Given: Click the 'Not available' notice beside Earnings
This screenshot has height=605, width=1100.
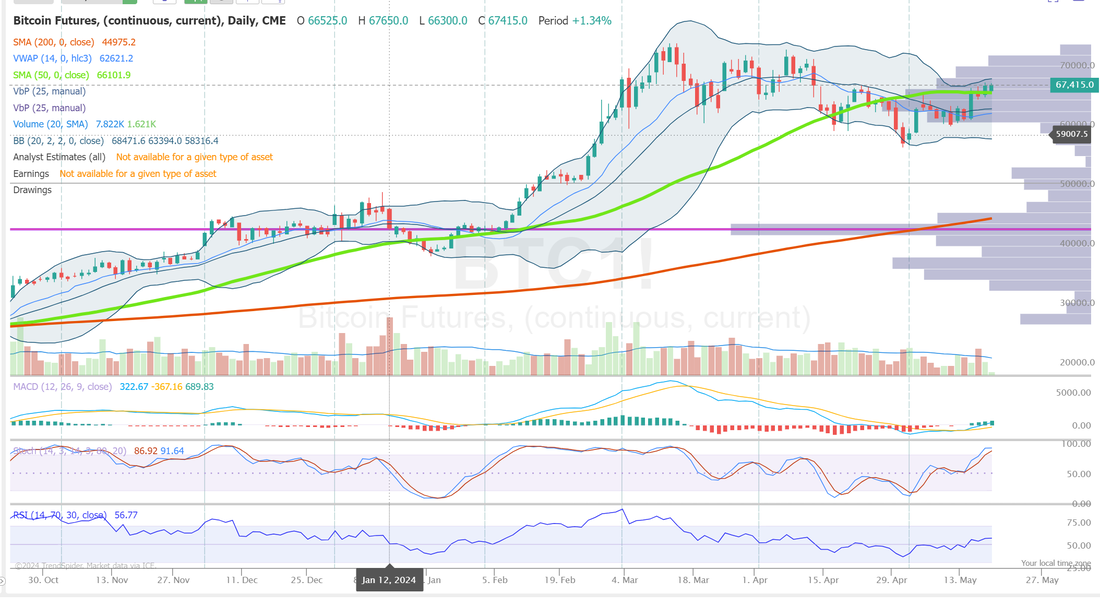Looking at the screenshot, I should [138, 173].
